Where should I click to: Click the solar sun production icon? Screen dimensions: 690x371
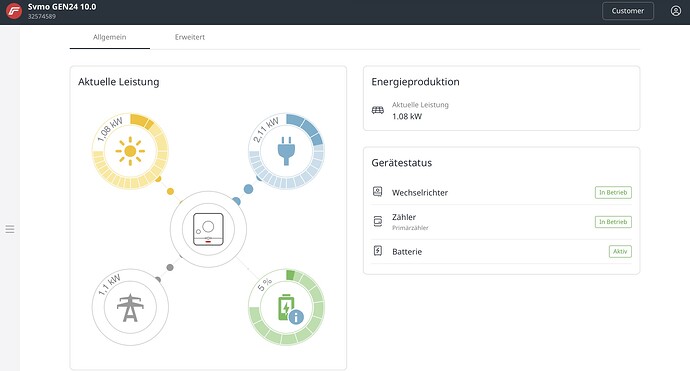tap(130, 151)
